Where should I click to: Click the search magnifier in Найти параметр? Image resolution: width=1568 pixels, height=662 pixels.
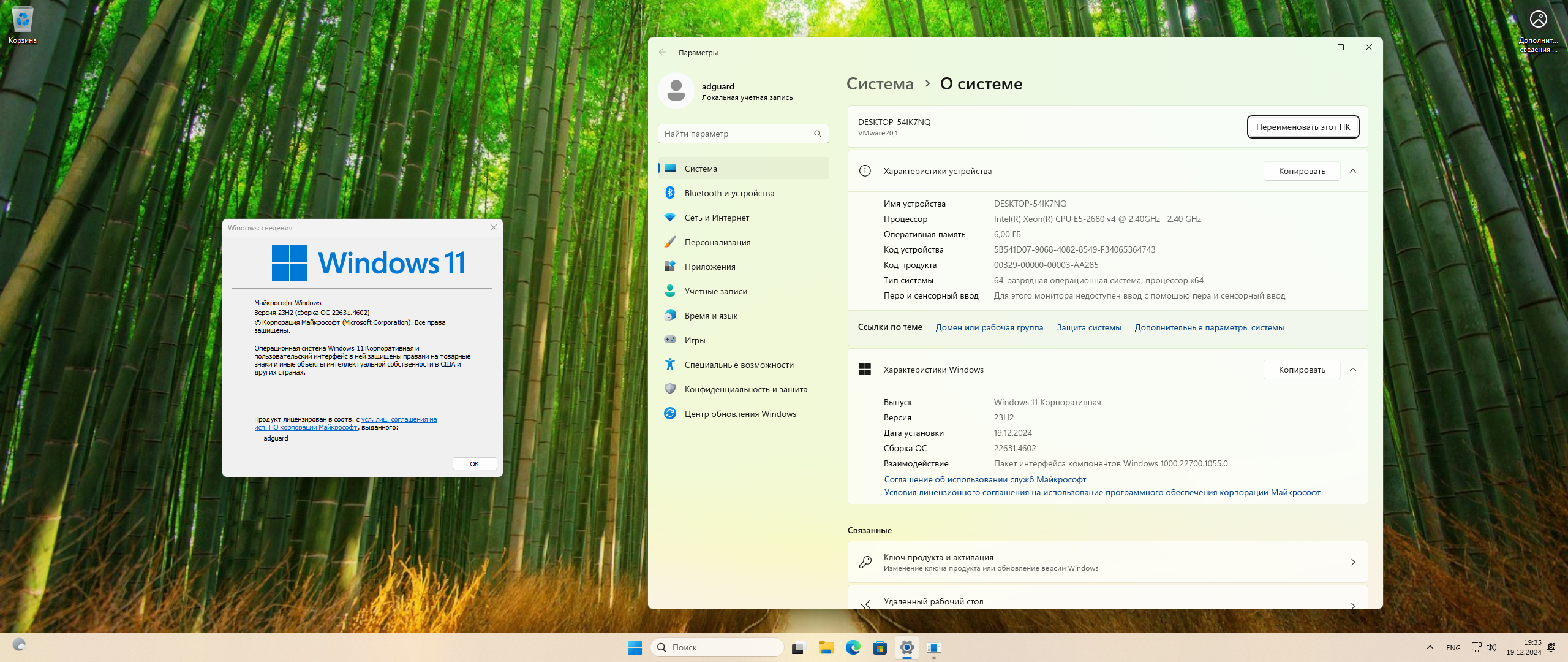(x=817, y=134)
